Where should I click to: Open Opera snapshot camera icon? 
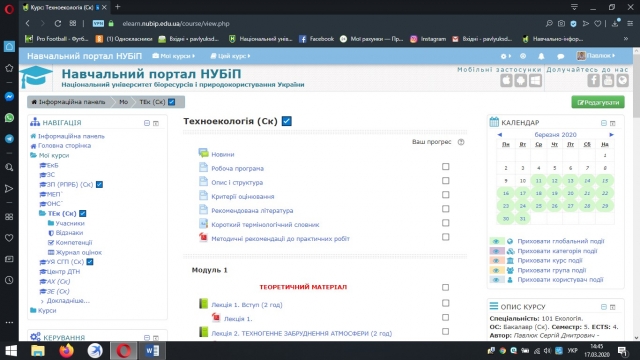[562, 23]
